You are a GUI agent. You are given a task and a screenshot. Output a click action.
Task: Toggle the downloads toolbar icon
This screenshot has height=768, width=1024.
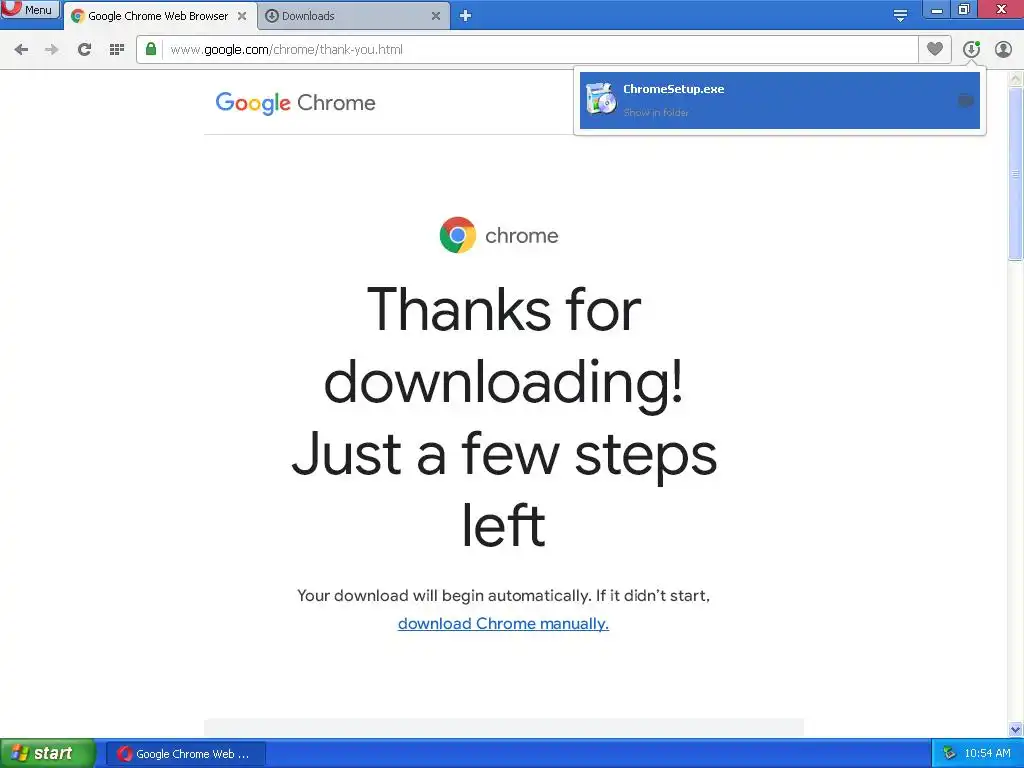971,49
